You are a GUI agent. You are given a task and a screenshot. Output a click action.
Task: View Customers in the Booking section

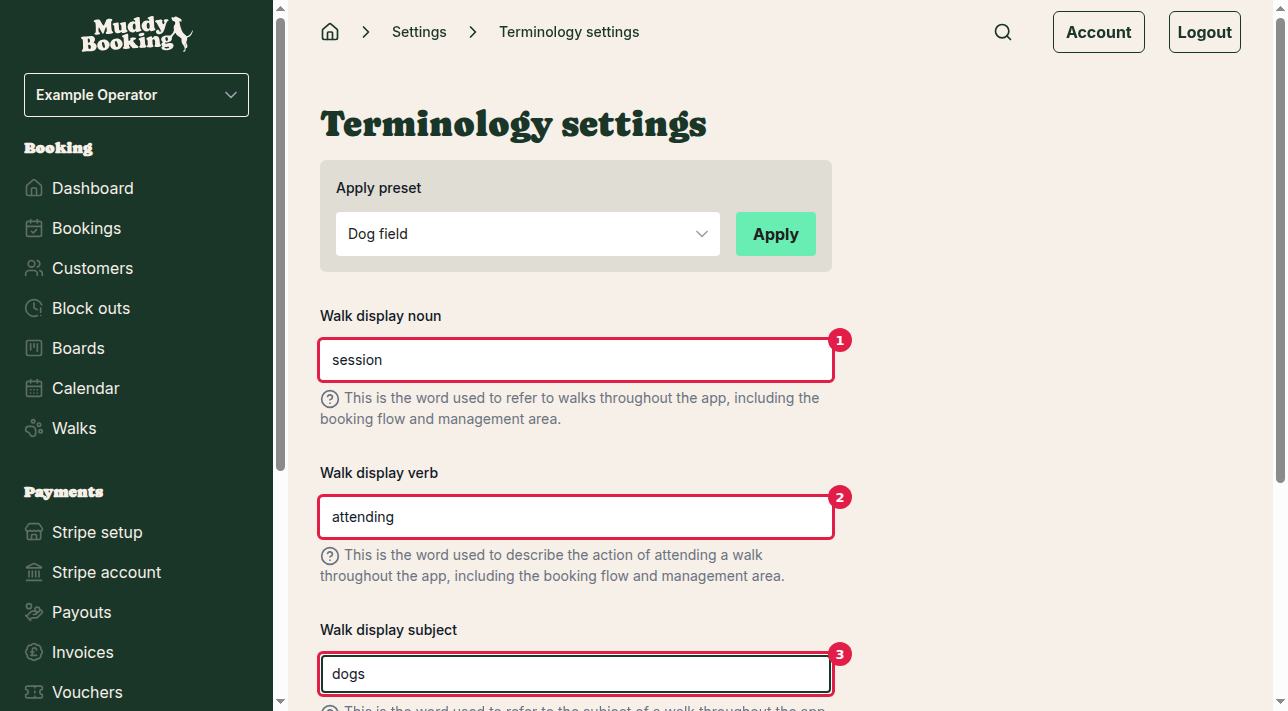[92, 268]
